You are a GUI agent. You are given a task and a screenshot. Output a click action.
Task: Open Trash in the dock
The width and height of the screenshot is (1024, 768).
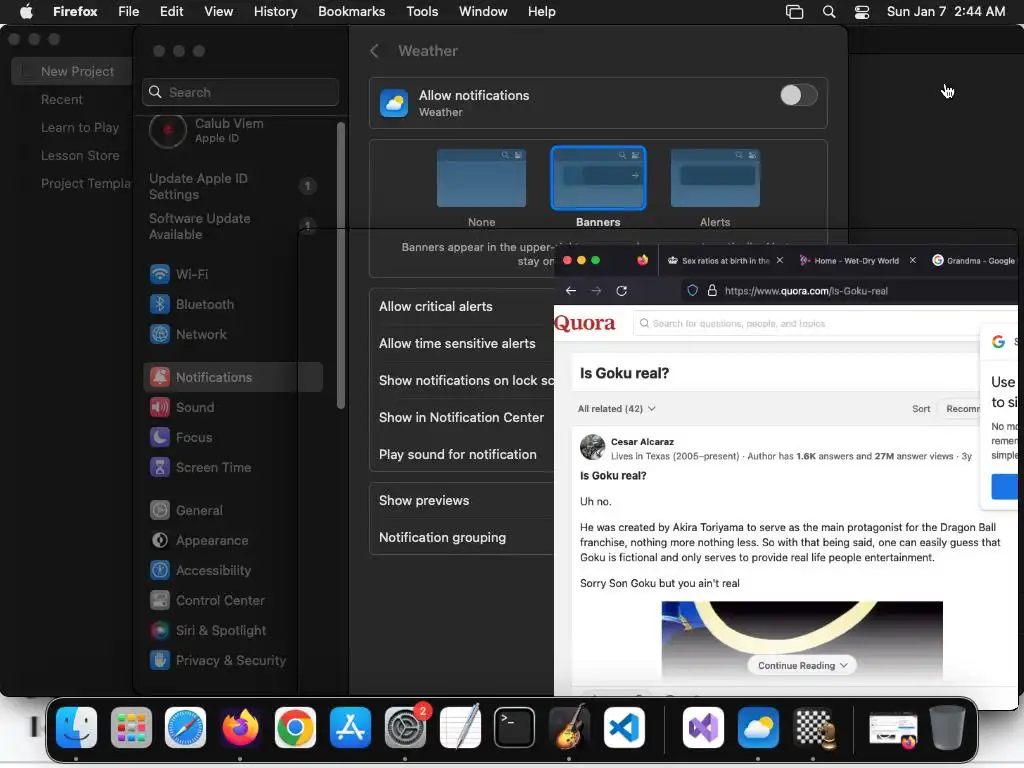tap(948, 728)
